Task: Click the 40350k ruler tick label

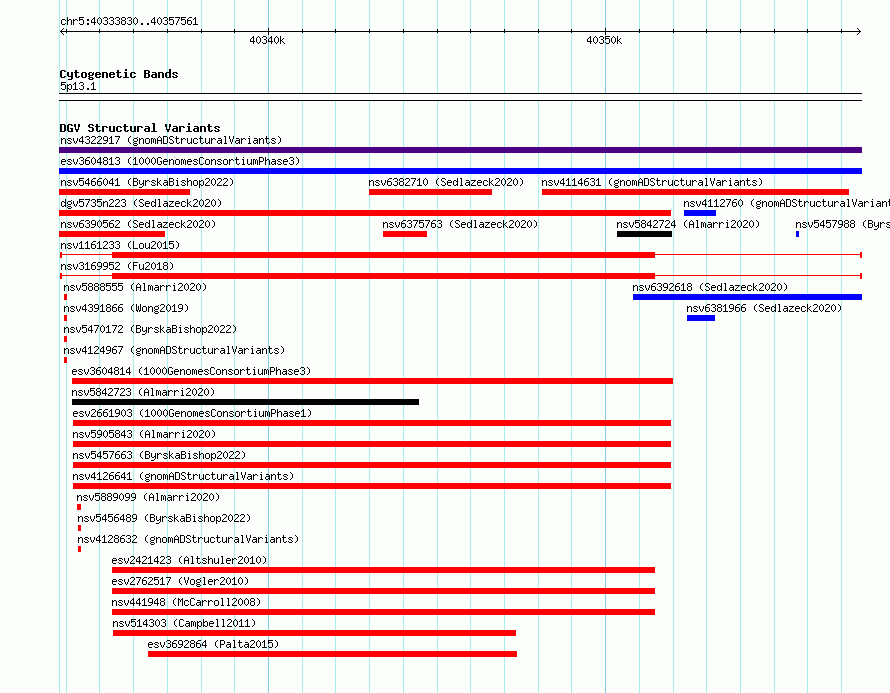Action: [x=604, y=40]
